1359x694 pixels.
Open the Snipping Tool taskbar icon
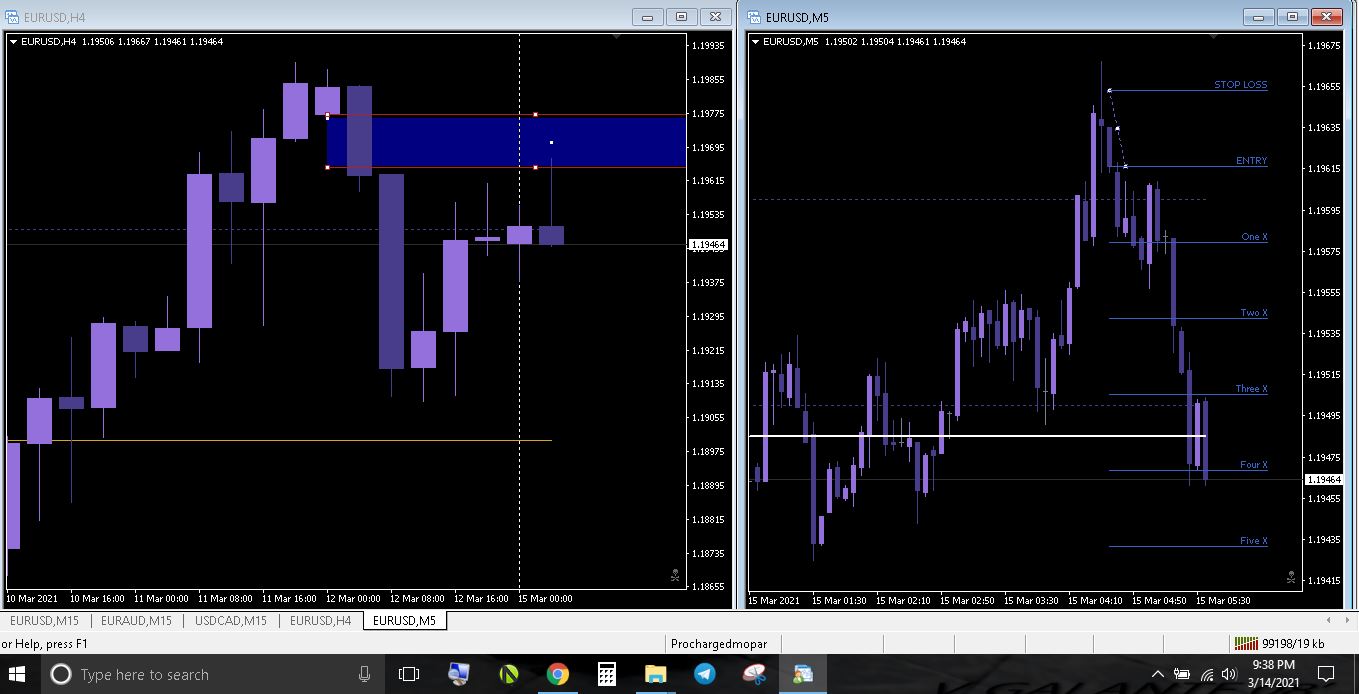pos(754,675)
